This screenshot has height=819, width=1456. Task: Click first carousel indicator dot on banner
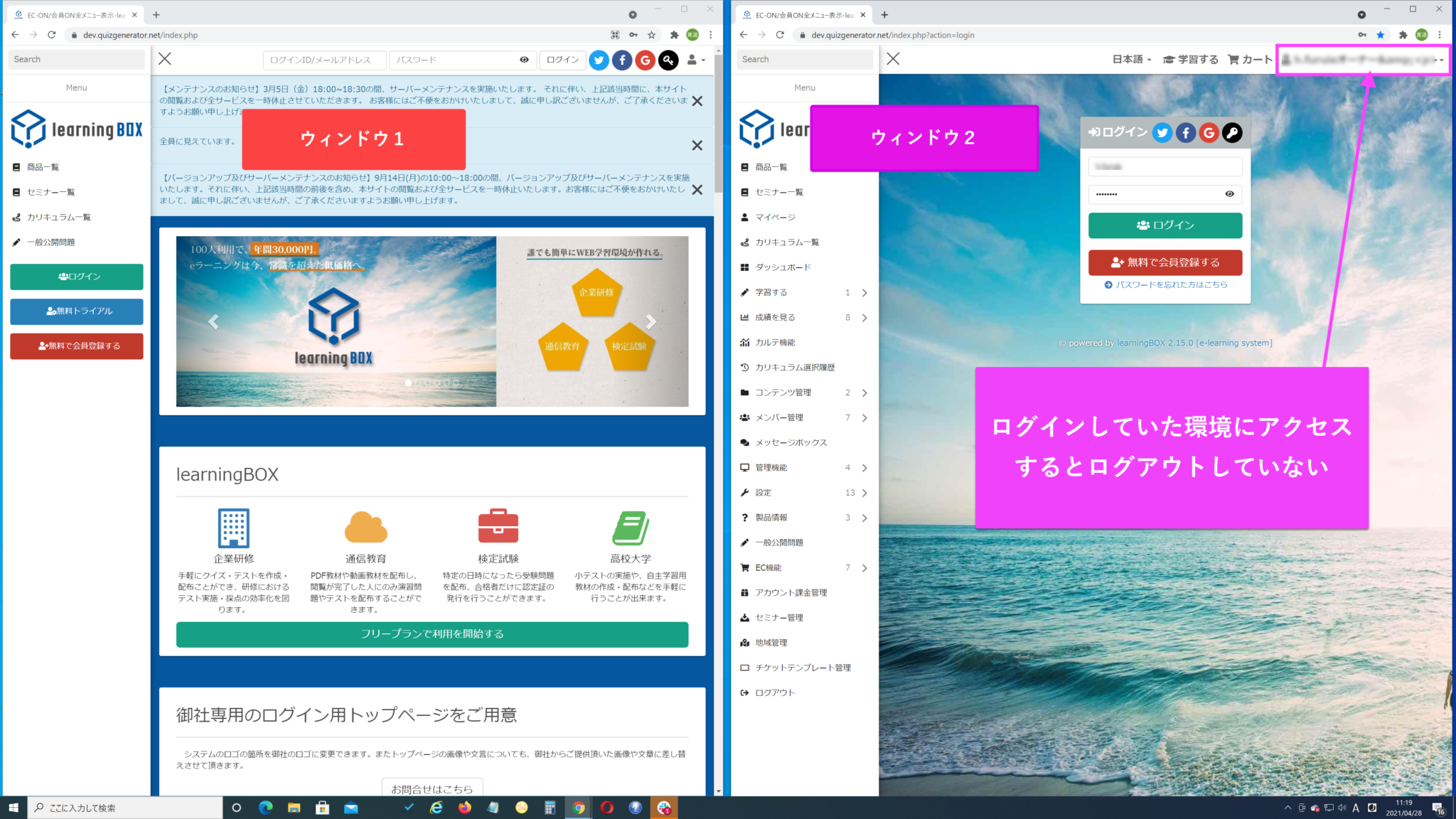pos(408,382)
